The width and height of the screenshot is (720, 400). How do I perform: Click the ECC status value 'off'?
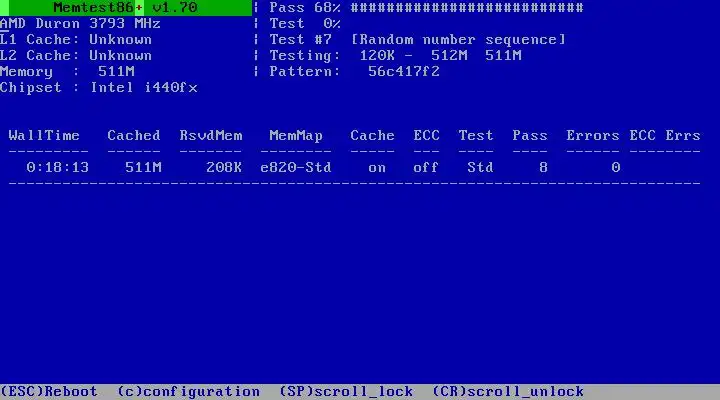426,168
